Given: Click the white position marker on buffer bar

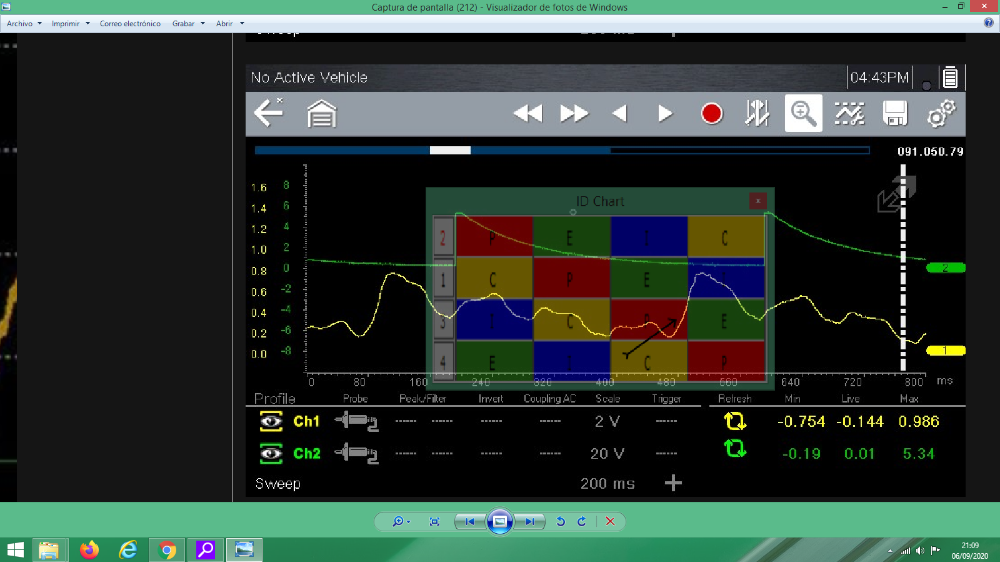Looking at the screenshot, I should pyautogui.click(x=450, y=150).
